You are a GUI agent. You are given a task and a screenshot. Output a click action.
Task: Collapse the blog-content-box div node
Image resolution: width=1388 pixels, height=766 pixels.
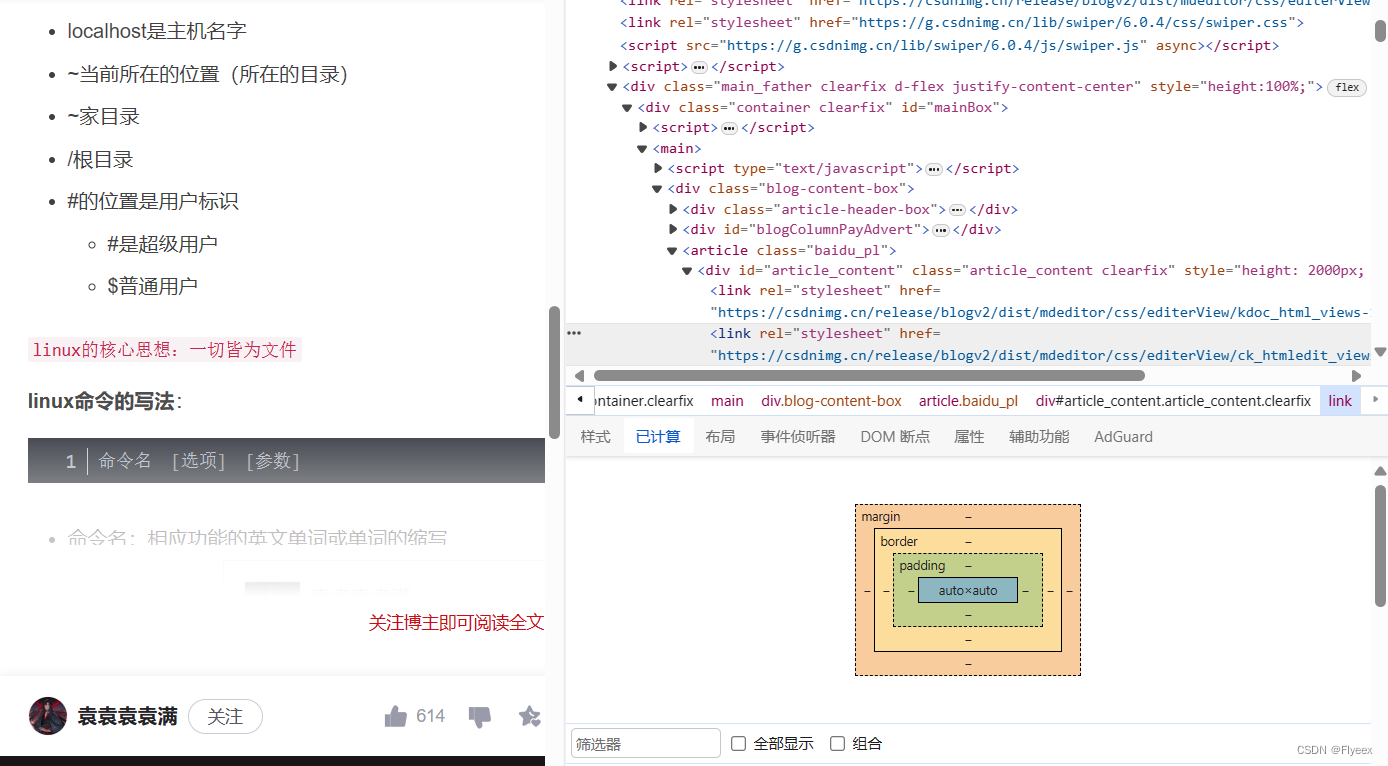point(657,189)
